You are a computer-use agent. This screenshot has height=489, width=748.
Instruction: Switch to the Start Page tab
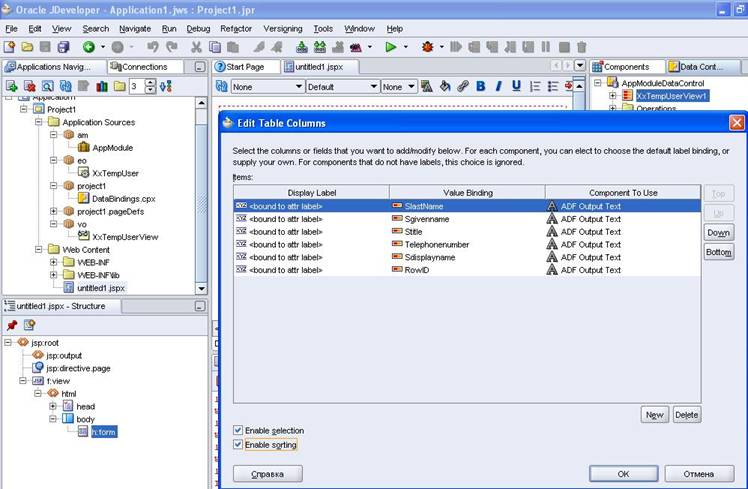coord(245,67)
